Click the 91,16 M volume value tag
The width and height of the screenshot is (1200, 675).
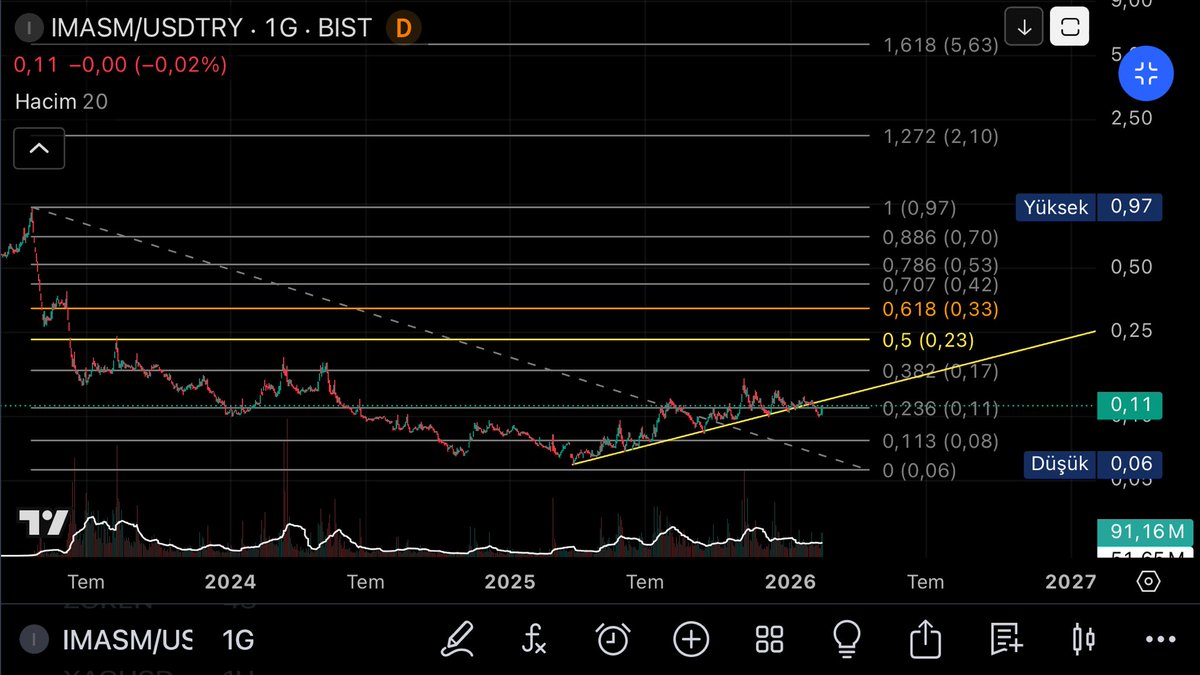(x=1145, y=530)
